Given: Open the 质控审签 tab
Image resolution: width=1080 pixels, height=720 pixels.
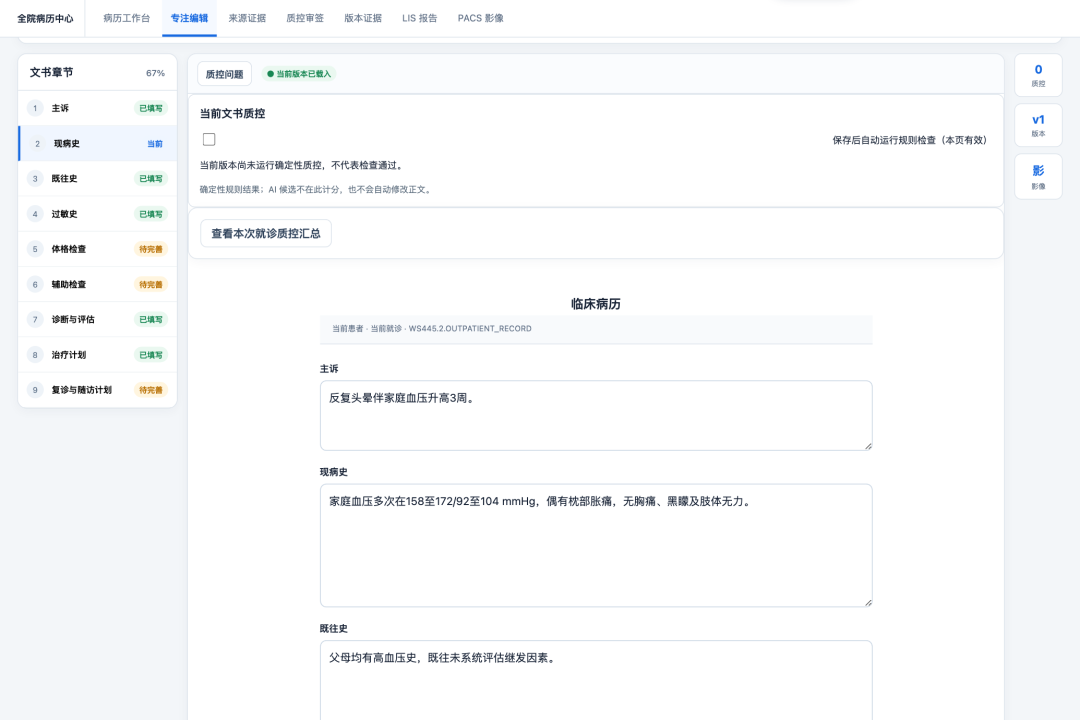Looking at the screenshot, I should coord(305,19).
